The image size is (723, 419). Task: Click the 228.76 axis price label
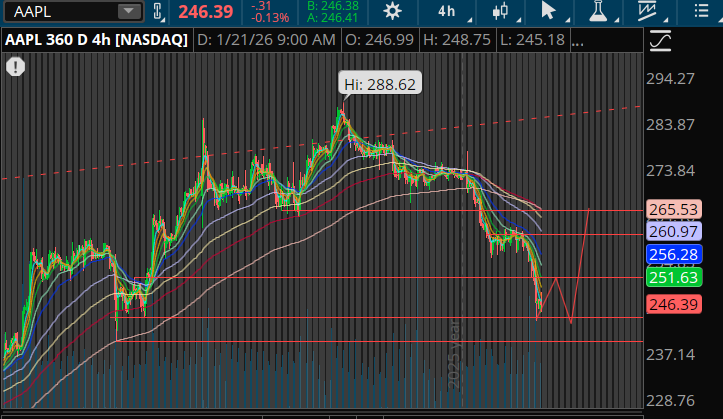tap(670, 401)
